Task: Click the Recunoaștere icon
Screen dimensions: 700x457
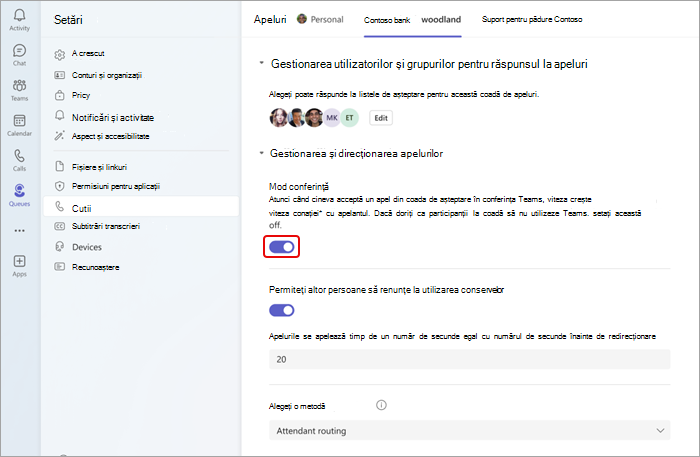Action: click(59, 267)
